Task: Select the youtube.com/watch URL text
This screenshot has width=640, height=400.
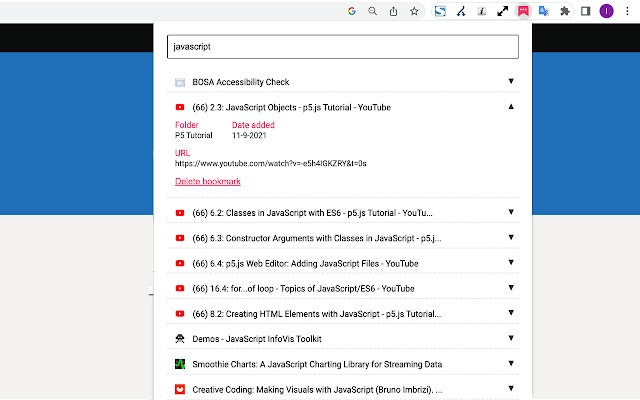Action: 271,164
